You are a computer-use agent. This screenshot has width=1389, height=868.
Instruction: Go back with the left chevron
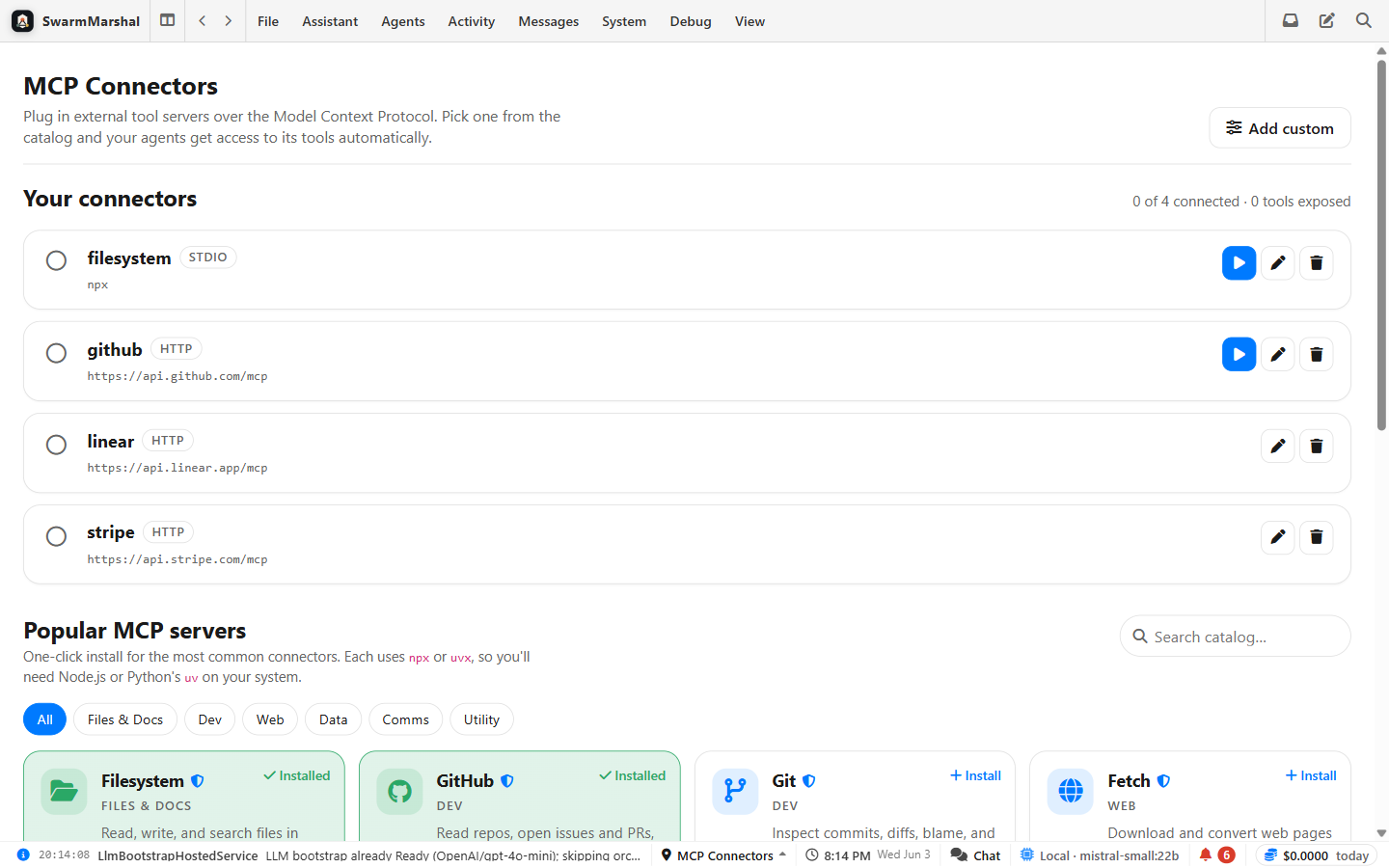tap(203, 20)
